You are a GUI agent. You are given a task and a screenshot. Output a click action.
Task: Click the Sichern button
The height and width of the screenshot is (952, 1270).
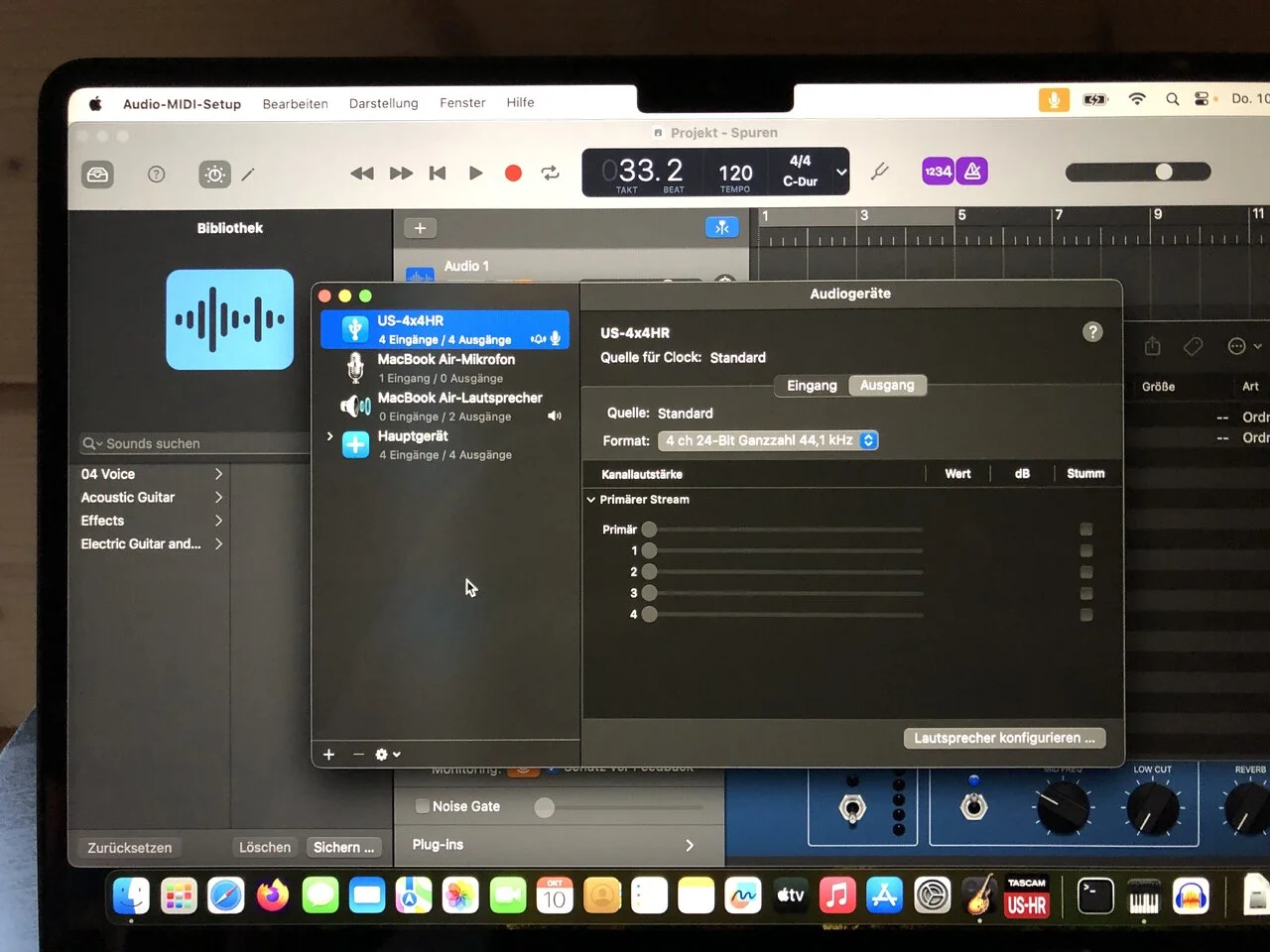click(343, 847)
